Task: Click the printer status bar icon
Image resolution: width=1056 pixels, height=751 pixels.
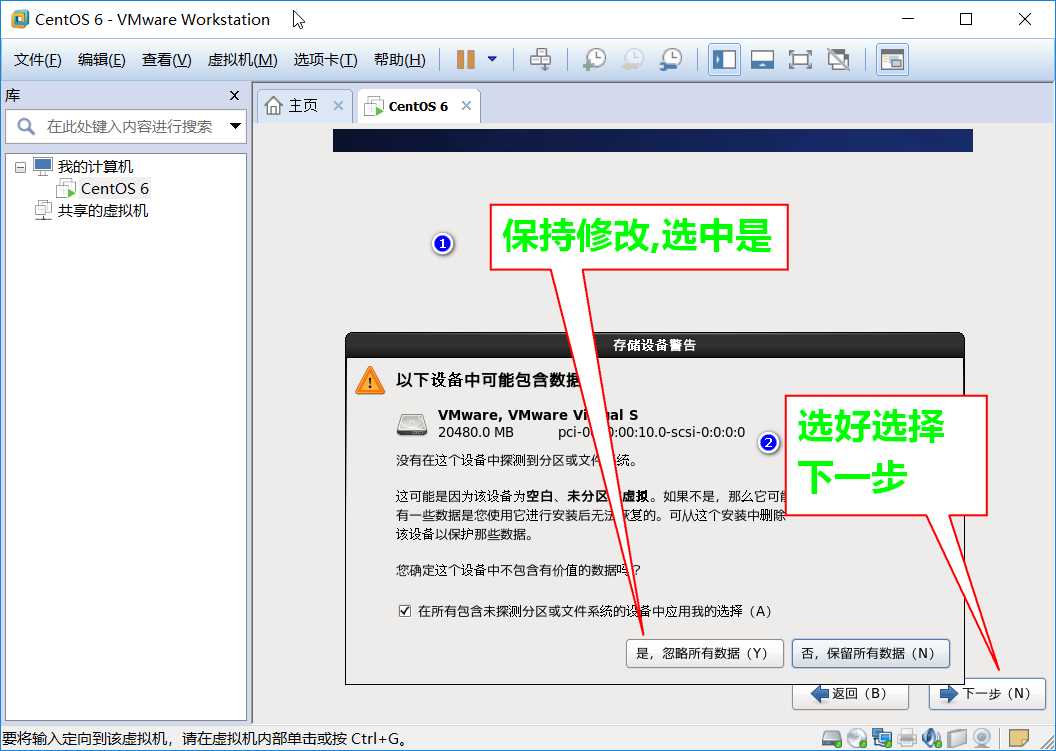Action: tap(907, 739)
